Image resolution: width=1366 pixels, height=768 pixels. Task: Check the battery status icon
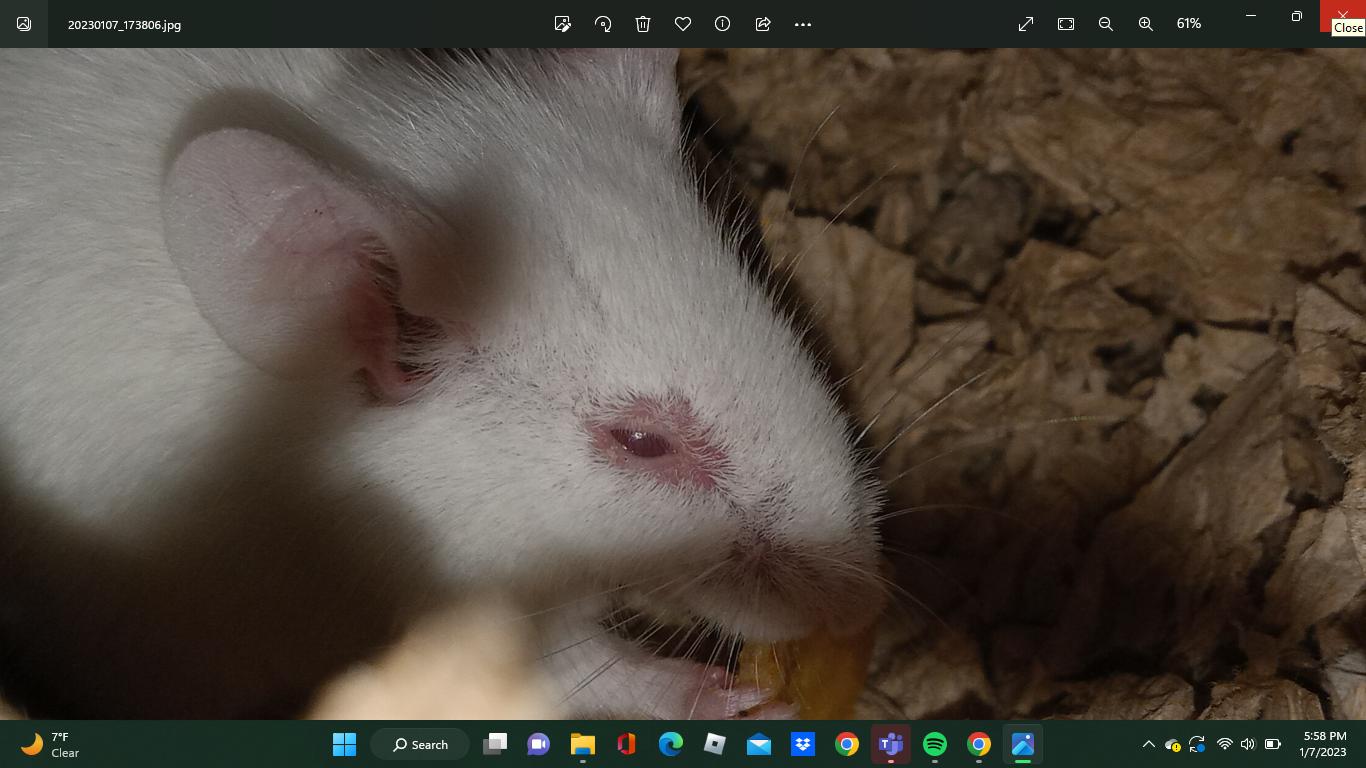[x=1273, y=744]
